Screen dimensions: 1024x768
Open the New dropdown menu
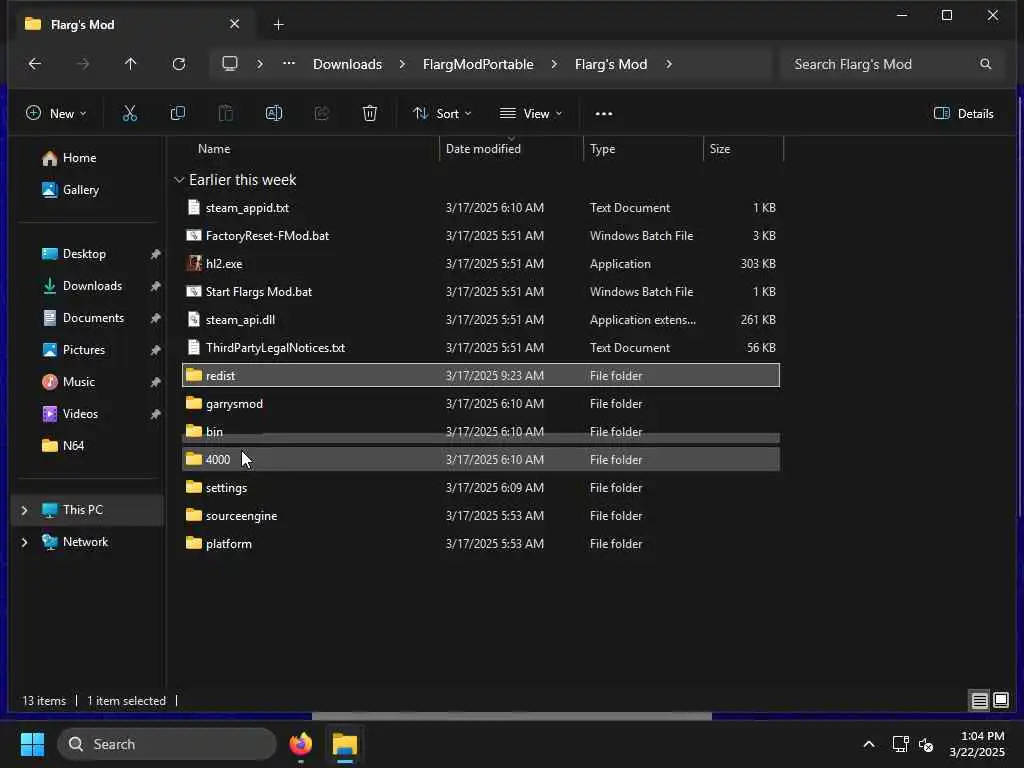click(x=56, y=114)
